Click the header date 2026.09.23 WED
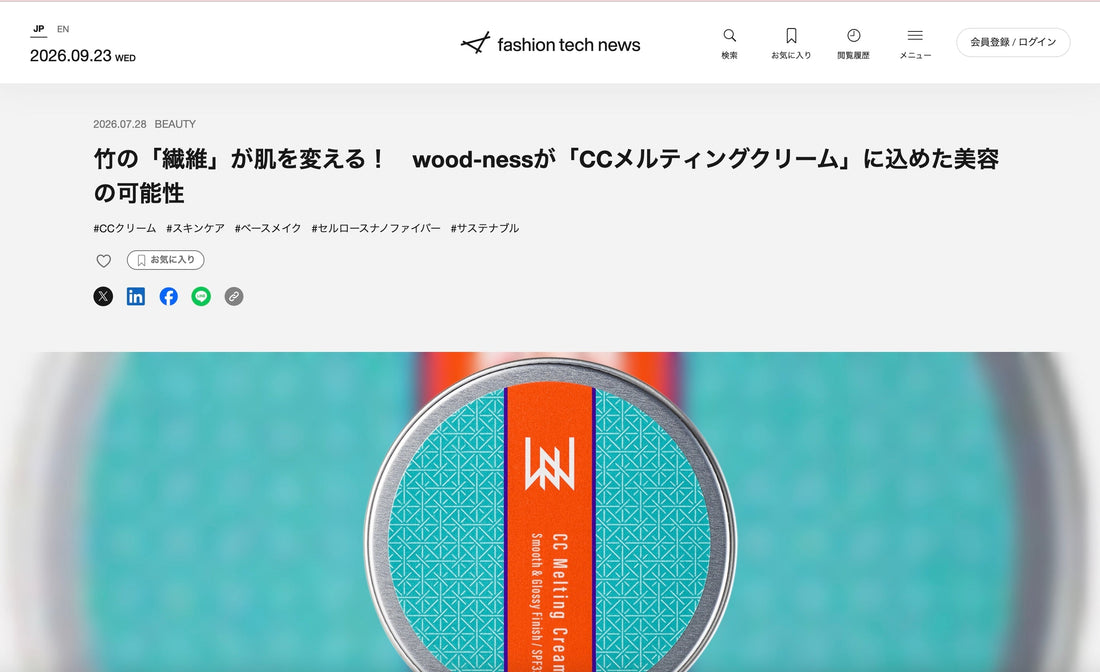This screenshot has height=672, width=1100. pos(83,56)
